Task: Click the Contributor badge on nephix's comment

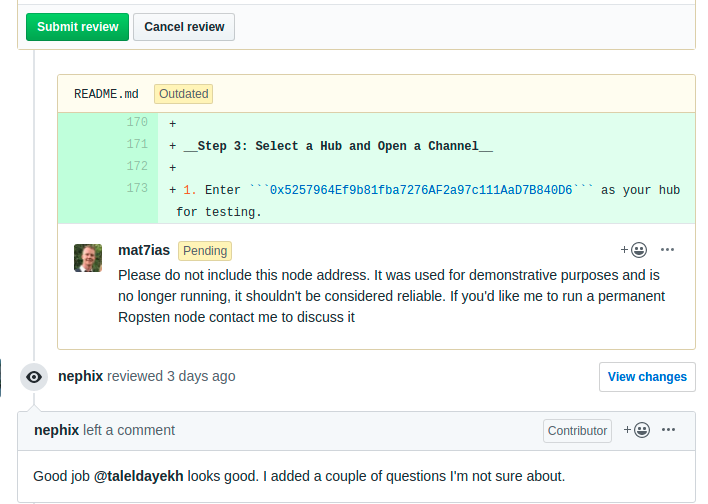Action: [578, 431]
